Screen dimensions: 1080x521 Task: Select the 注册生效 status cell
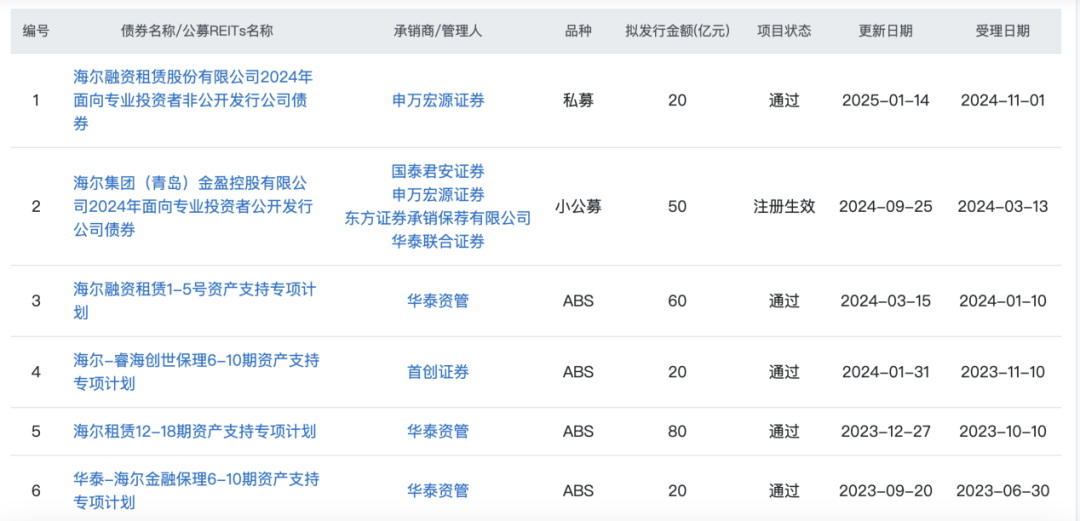point(784,207)
